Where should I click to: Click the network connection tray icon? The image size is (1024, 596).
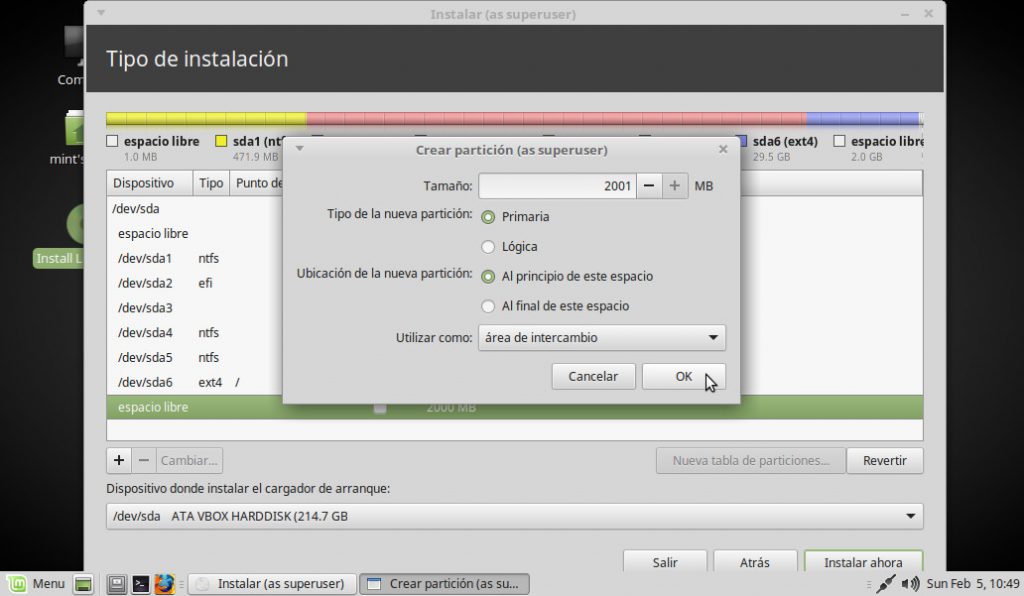[885, 584]
